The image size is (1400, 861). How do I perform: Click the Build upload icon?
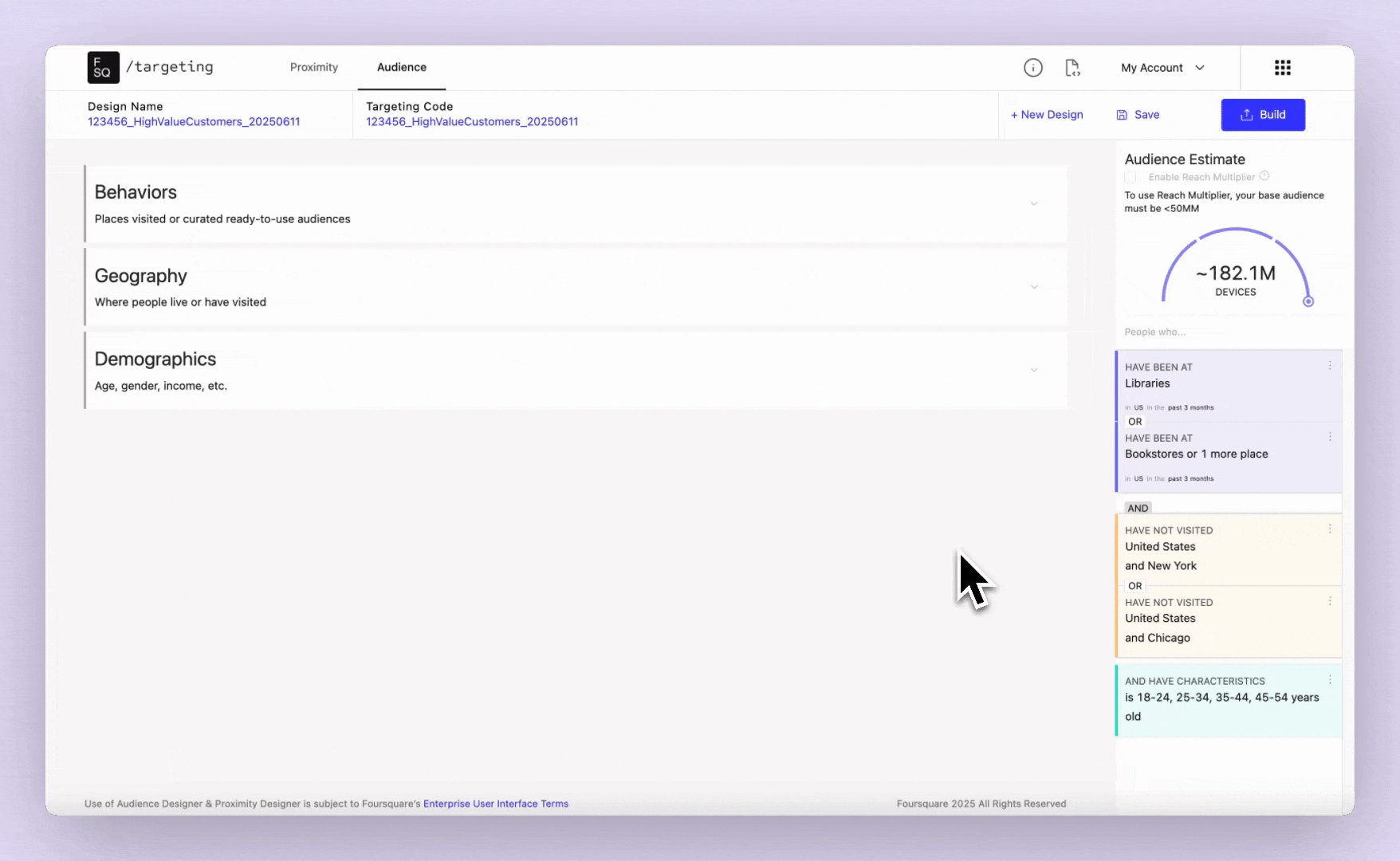pyautogui.click(x=1247, y=115)
